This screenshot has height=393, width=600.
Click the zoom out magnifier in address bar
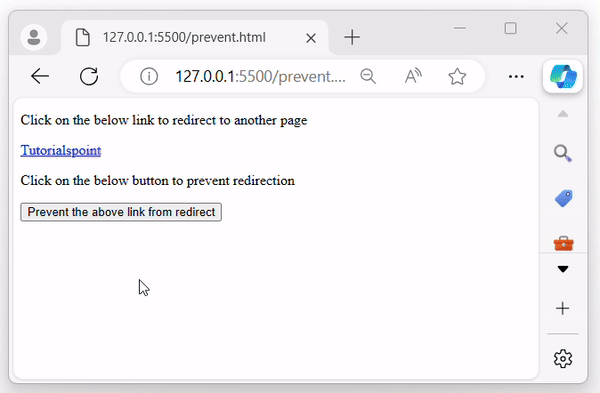point(368,76)
